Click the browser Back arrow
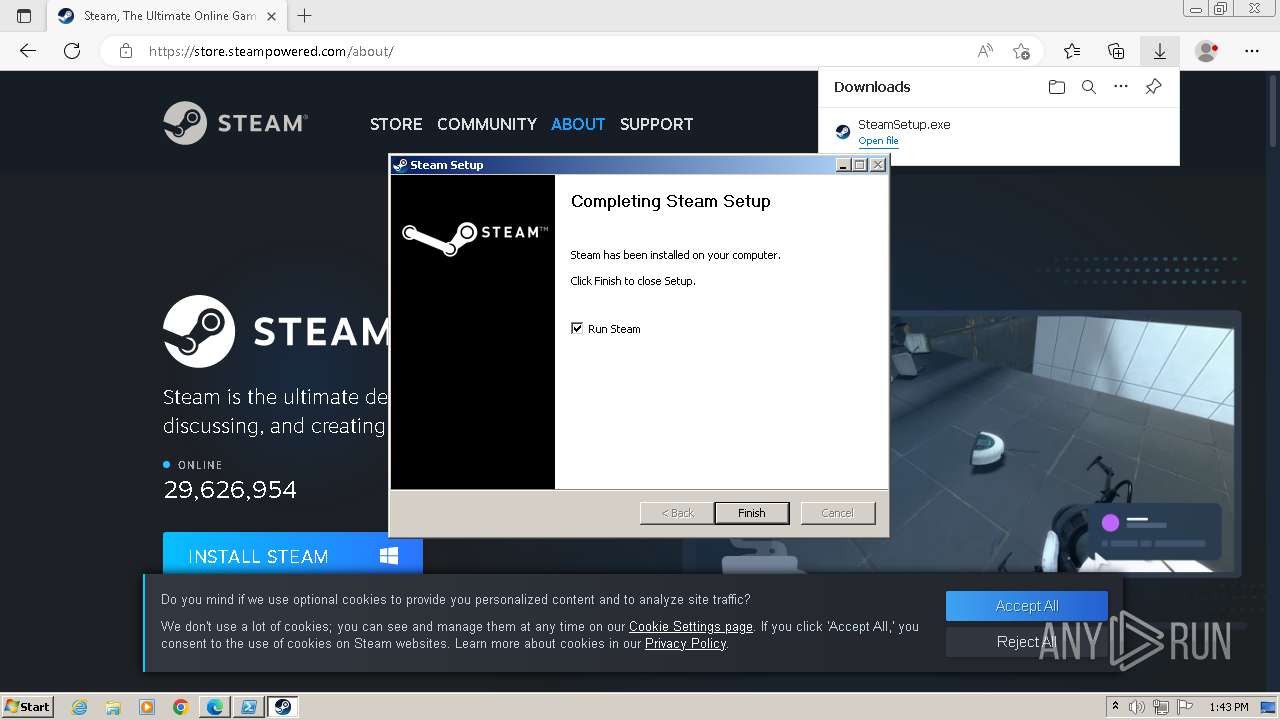The image size is (1280, 720). pos(28,51)
